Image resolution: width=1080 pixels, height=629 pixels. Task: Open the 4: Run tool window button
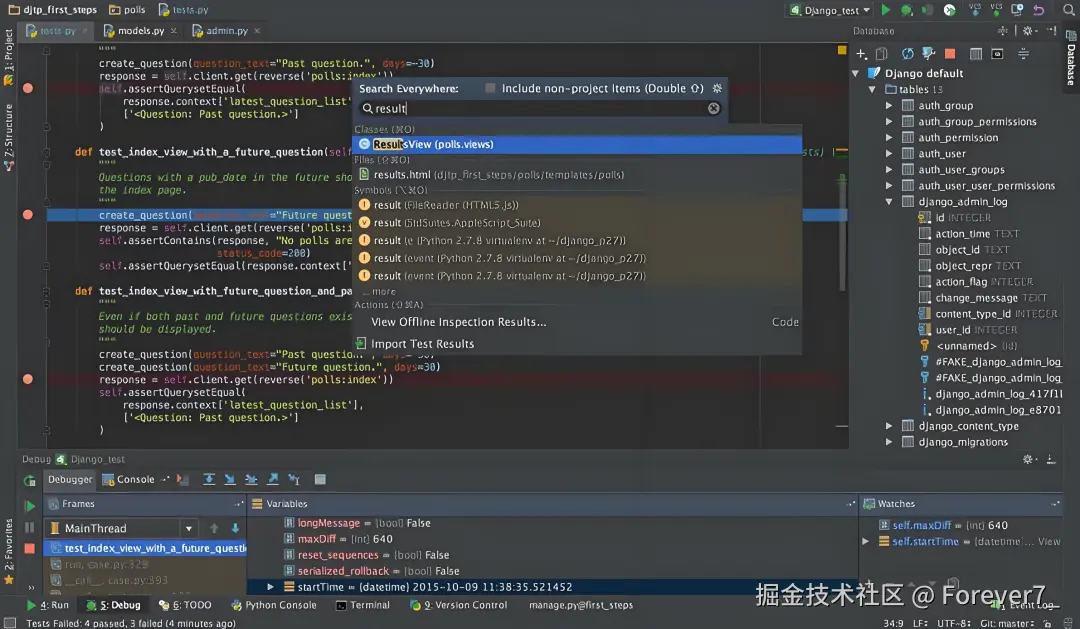coord(48,605)
